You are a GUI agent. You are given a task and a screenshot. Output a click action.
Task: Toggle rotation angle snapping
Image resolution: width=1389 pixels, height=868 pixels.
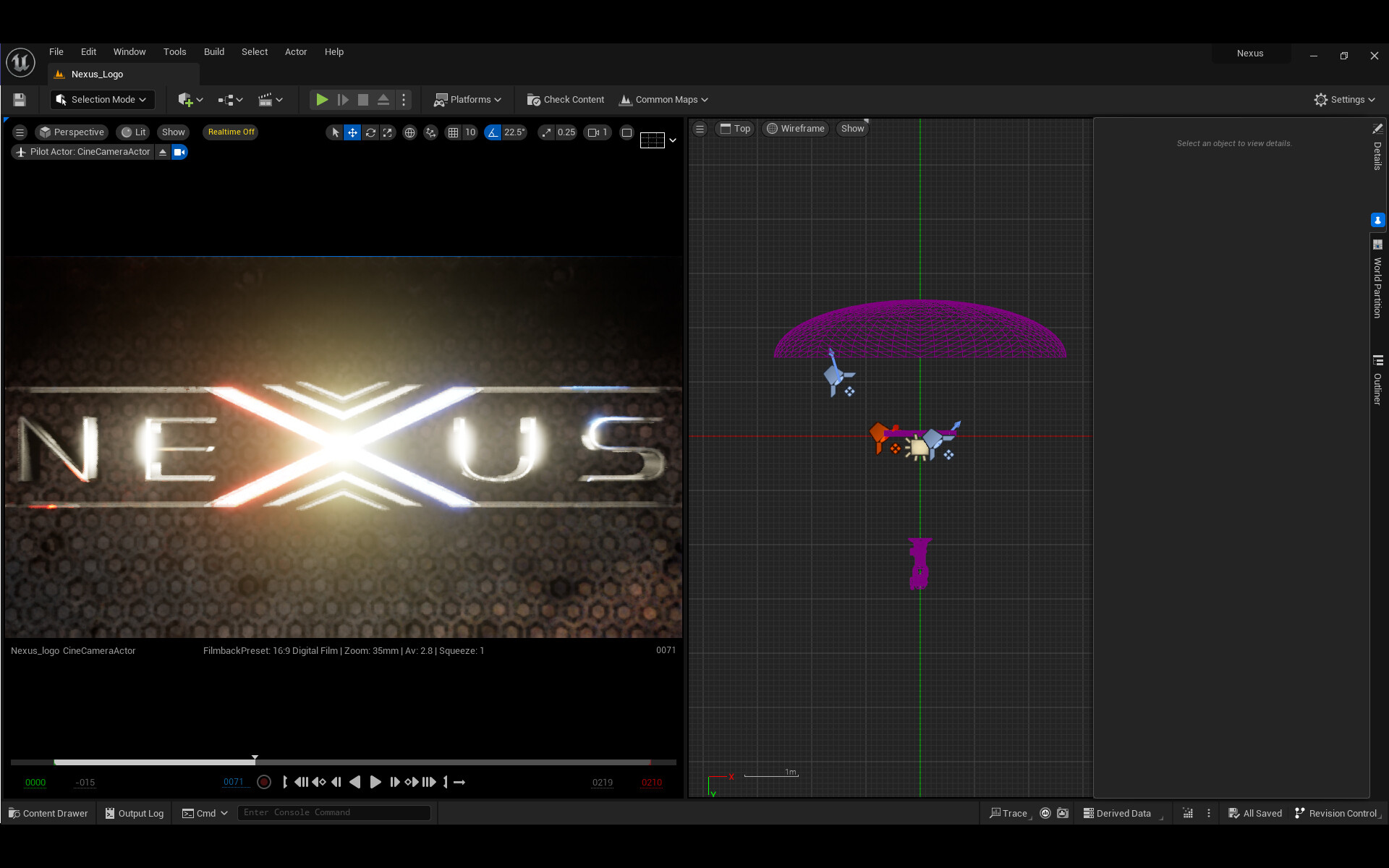coord(493,132)
